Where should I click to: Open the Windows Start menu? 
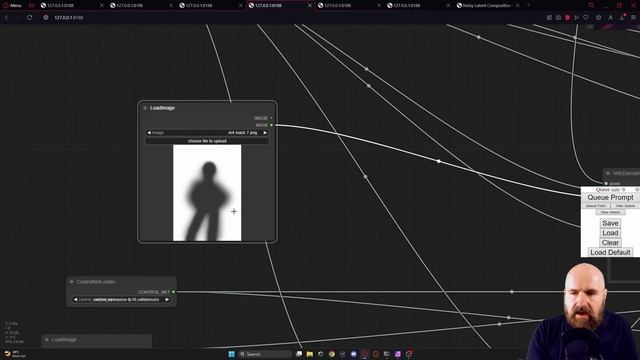[x=231, y=354]
